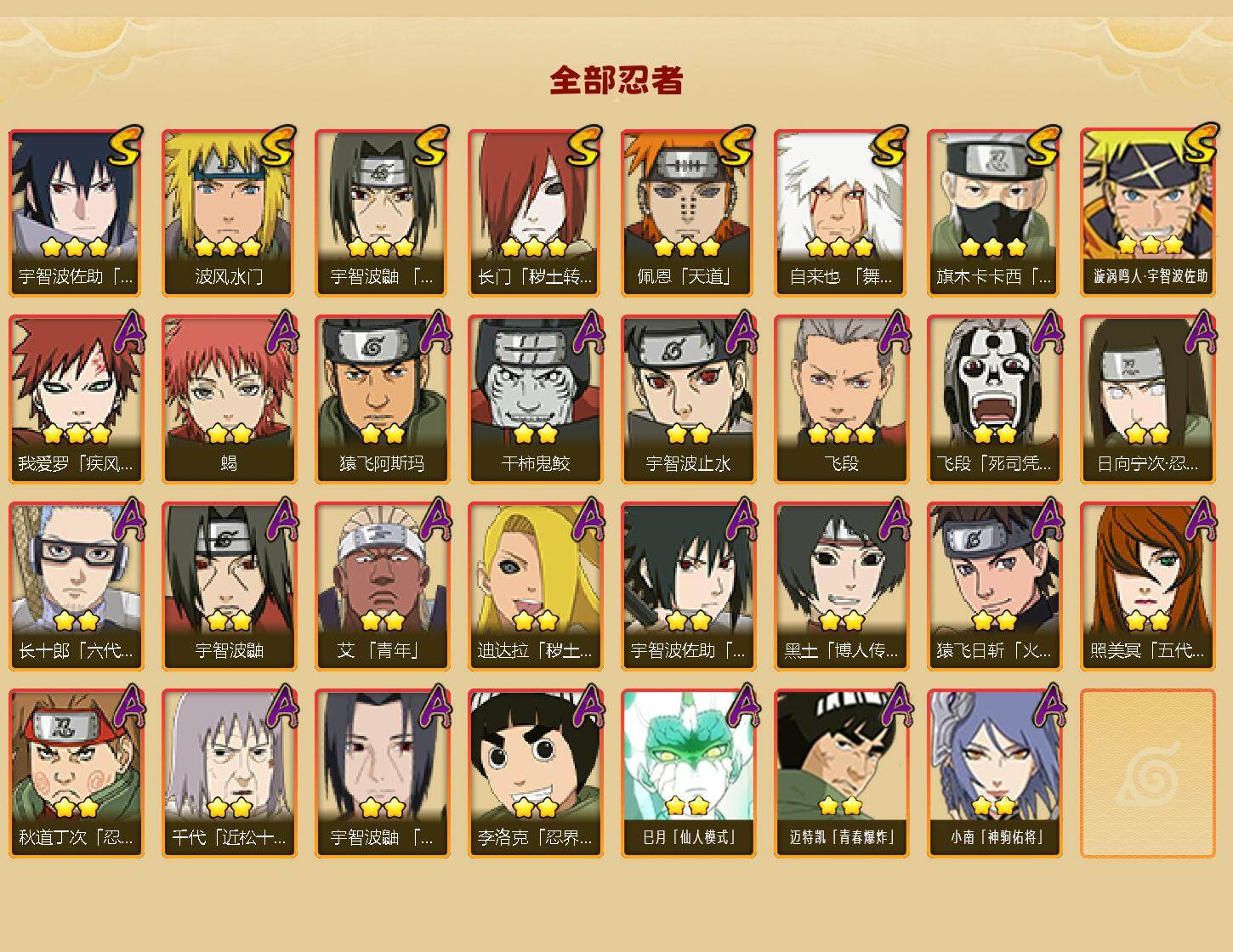Click the 艾「青年」 character portrait
1233x952 pixels.
pos(382,586)
